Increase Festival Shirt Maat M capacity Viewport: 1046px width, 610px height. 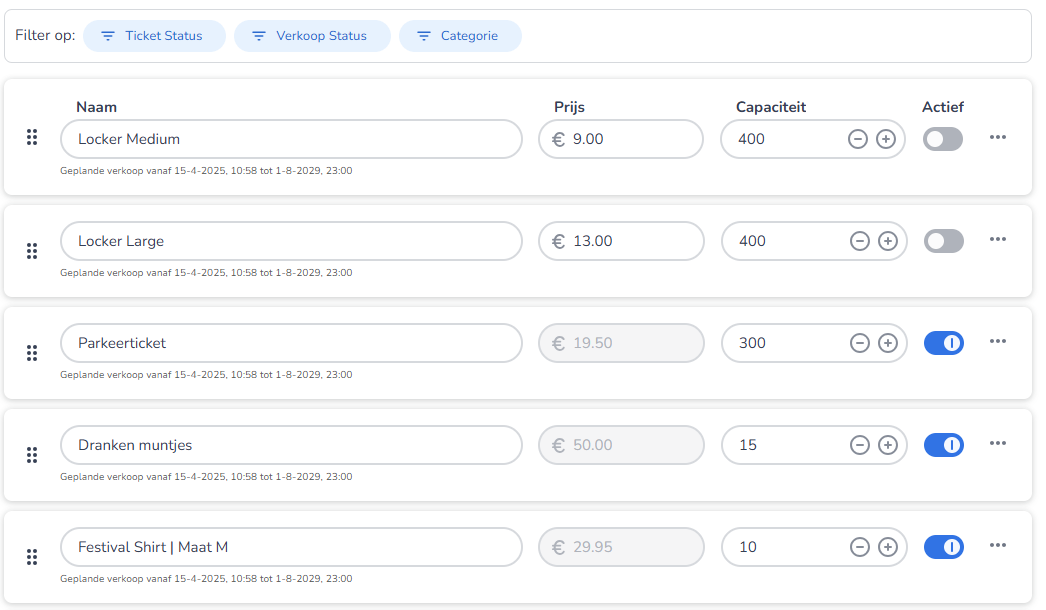(x=888, y=547)
